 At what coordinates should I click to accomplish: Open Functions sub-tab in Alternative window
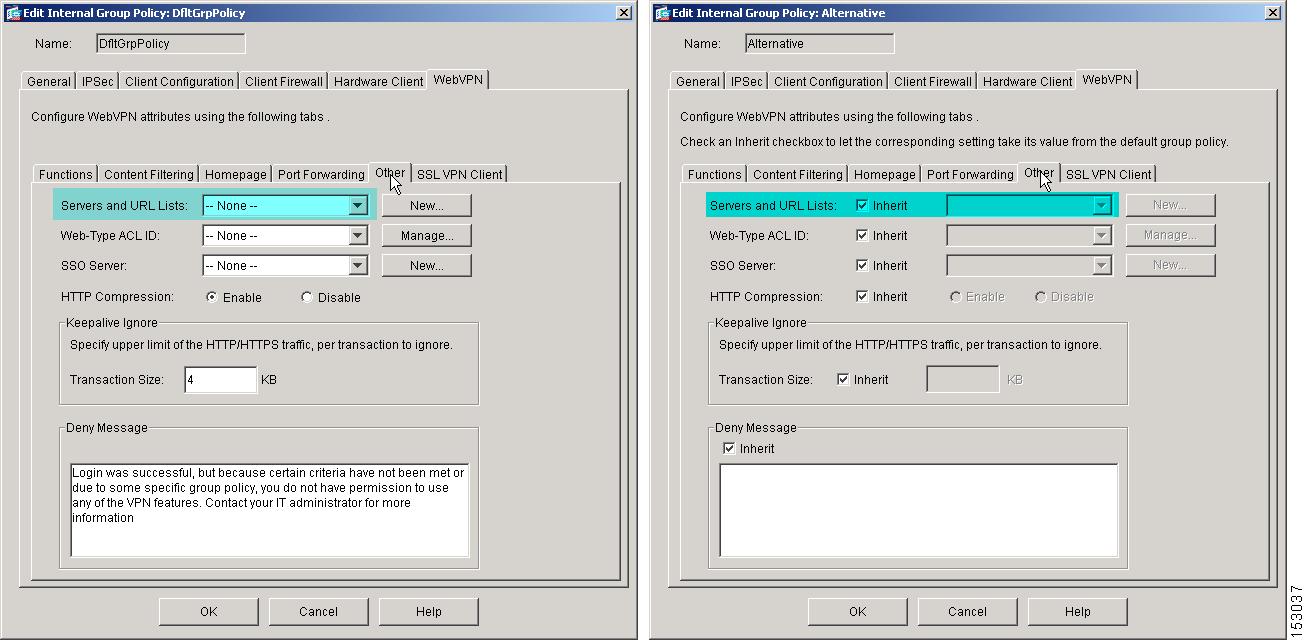714,174
